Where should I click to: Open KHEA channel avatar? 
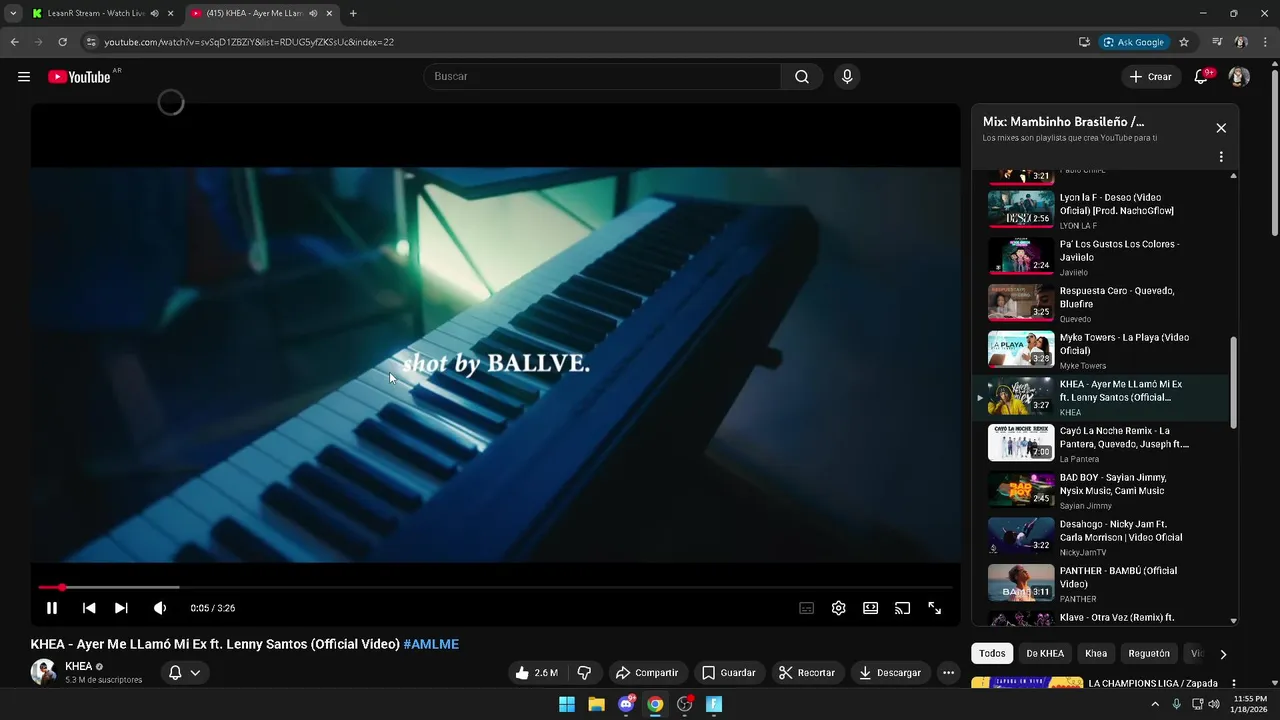point(43,672)
